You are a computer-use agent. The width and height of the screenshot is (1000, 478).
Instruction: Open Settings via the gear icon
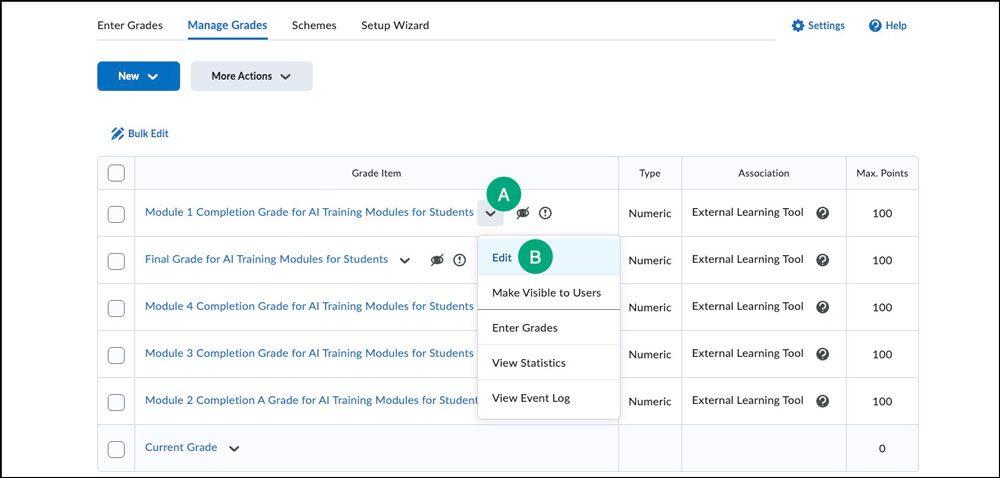coord(798,25)
